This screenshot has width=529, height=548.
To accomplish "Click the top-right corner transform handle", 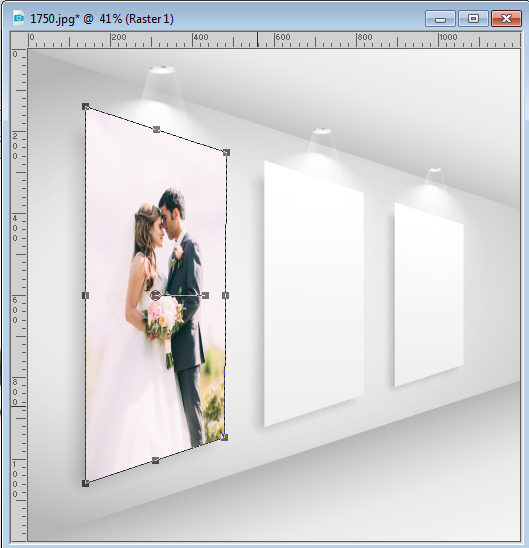I will (226, 152).
